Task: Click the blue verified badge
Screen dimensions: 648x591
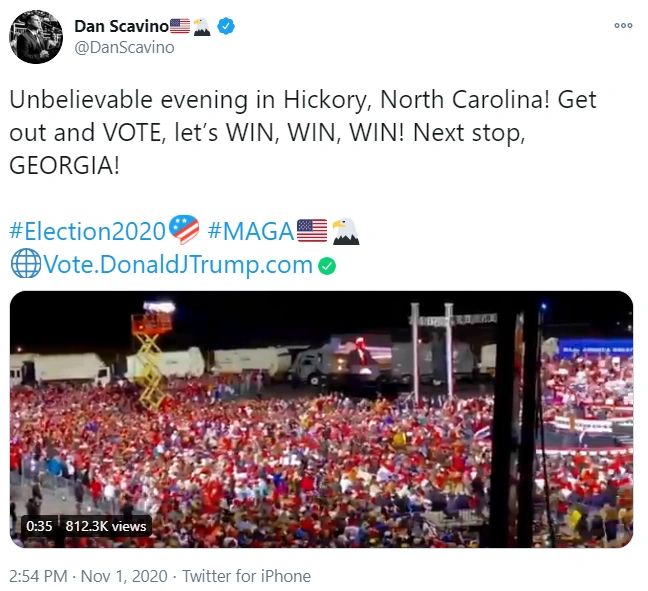Action: [x=227, y=26]
